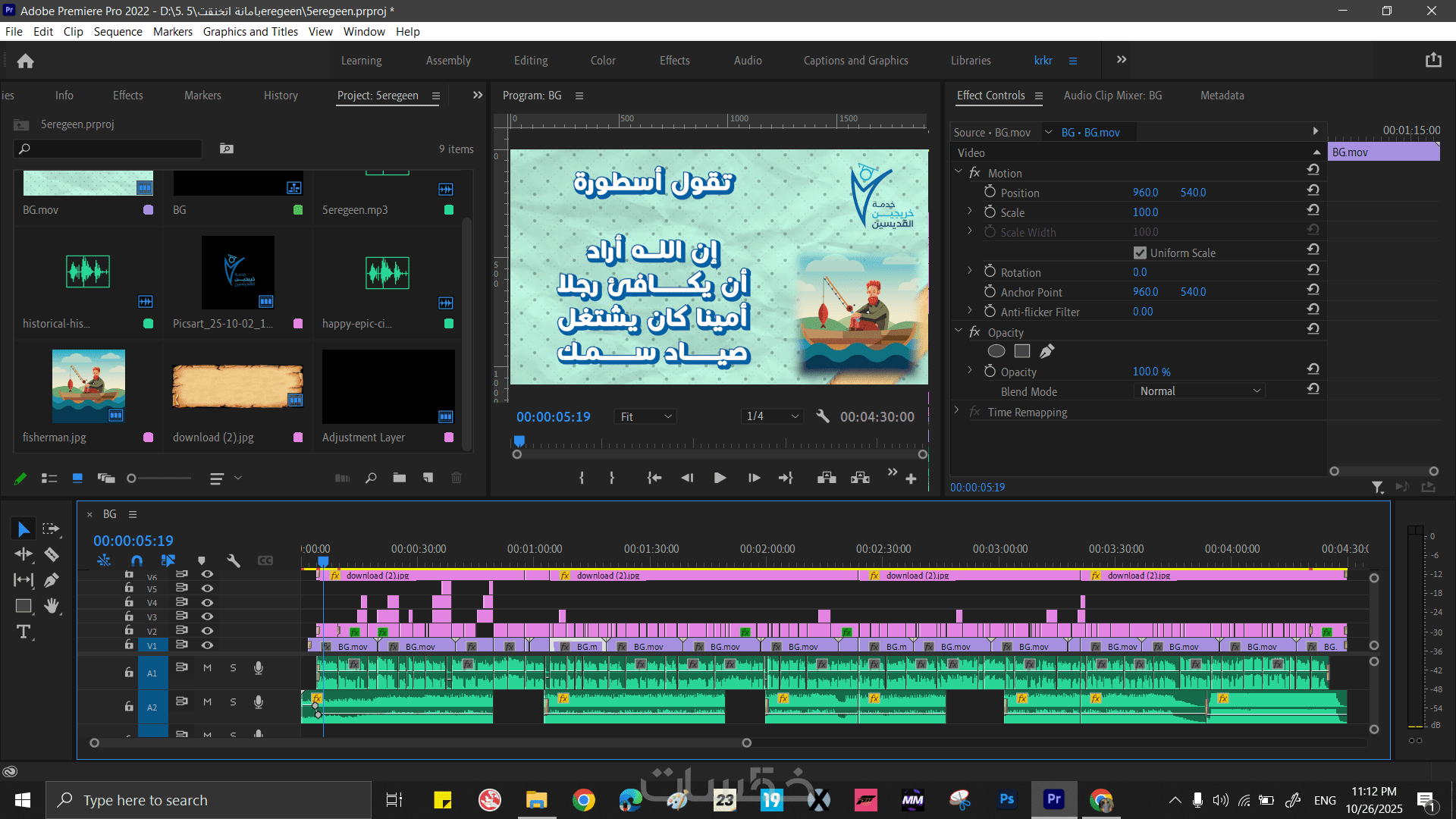Click New Bin folder icon in Project panel
This screenshot has height=819, width=1456.
pyautogui.click(x=400, y=478)
